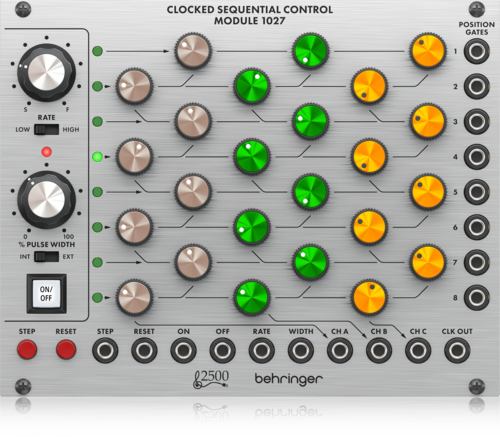Hit the red STEP push button
This screenshot has width=500, height=437.
(27, 349)
